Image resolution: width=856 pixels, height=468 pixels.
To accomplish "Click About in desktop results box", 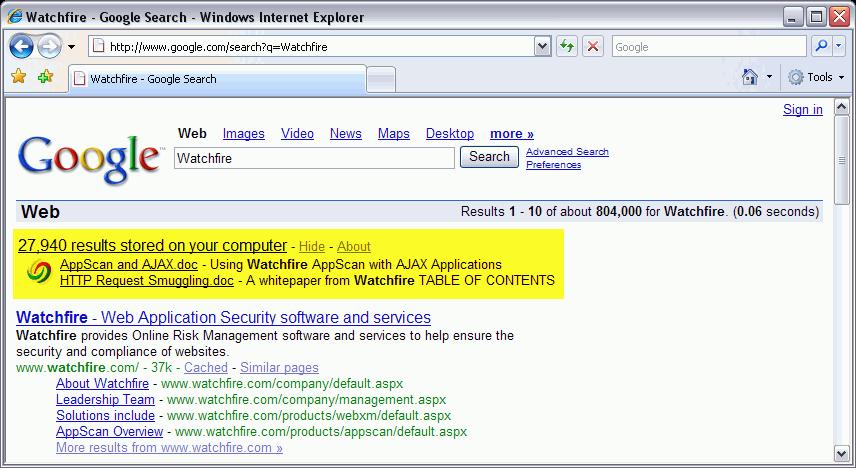I will (x=354, y=247).
